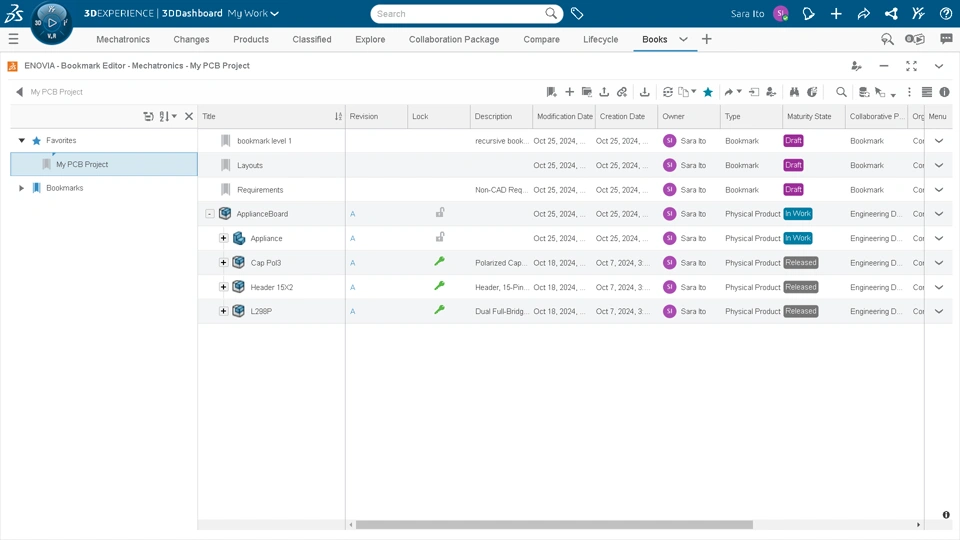Click the database sync icon in toolbar
Screen dimensions: 960x540
[864, 92]
